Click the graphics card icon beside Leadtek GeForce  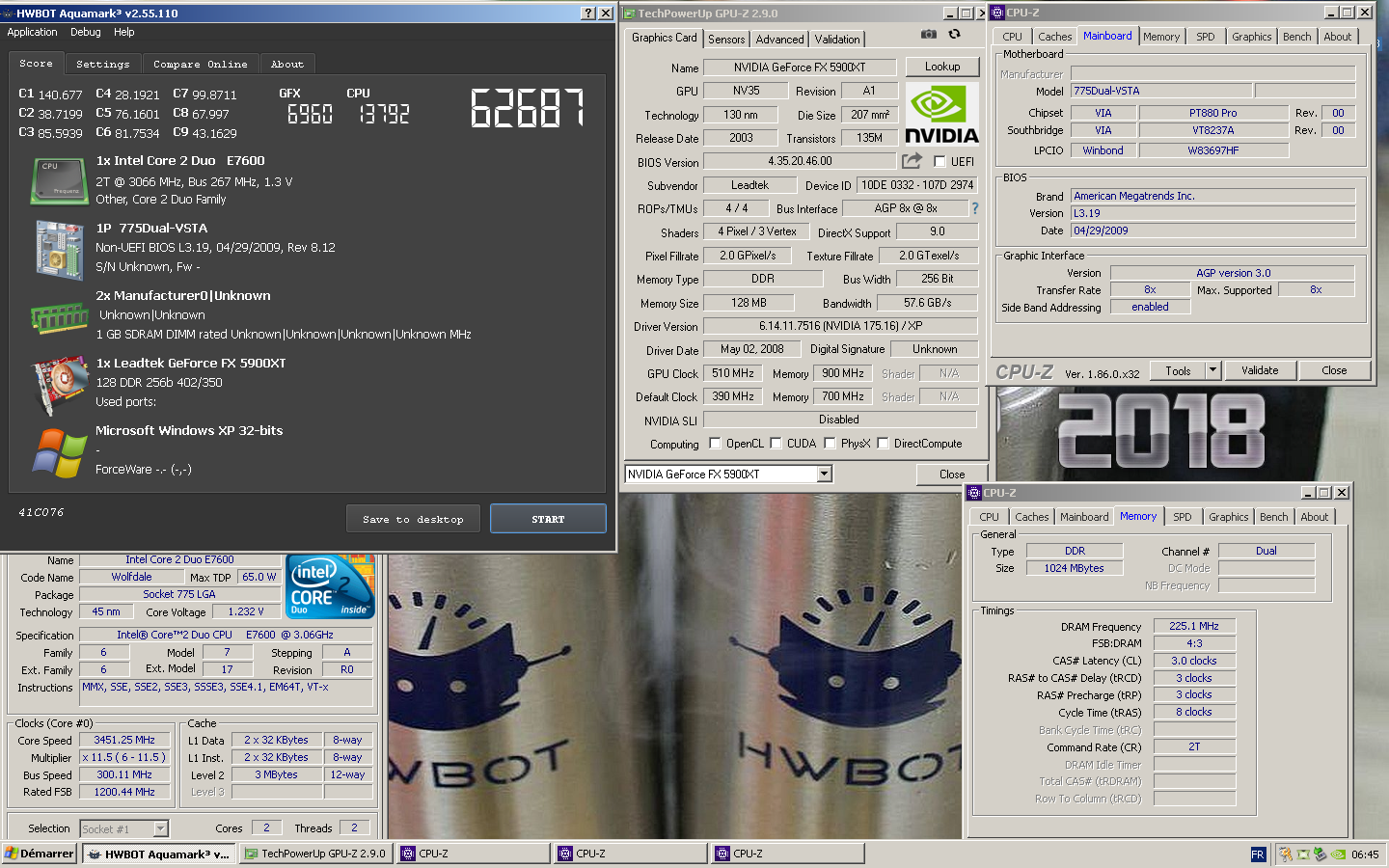(x=60, y=385)
